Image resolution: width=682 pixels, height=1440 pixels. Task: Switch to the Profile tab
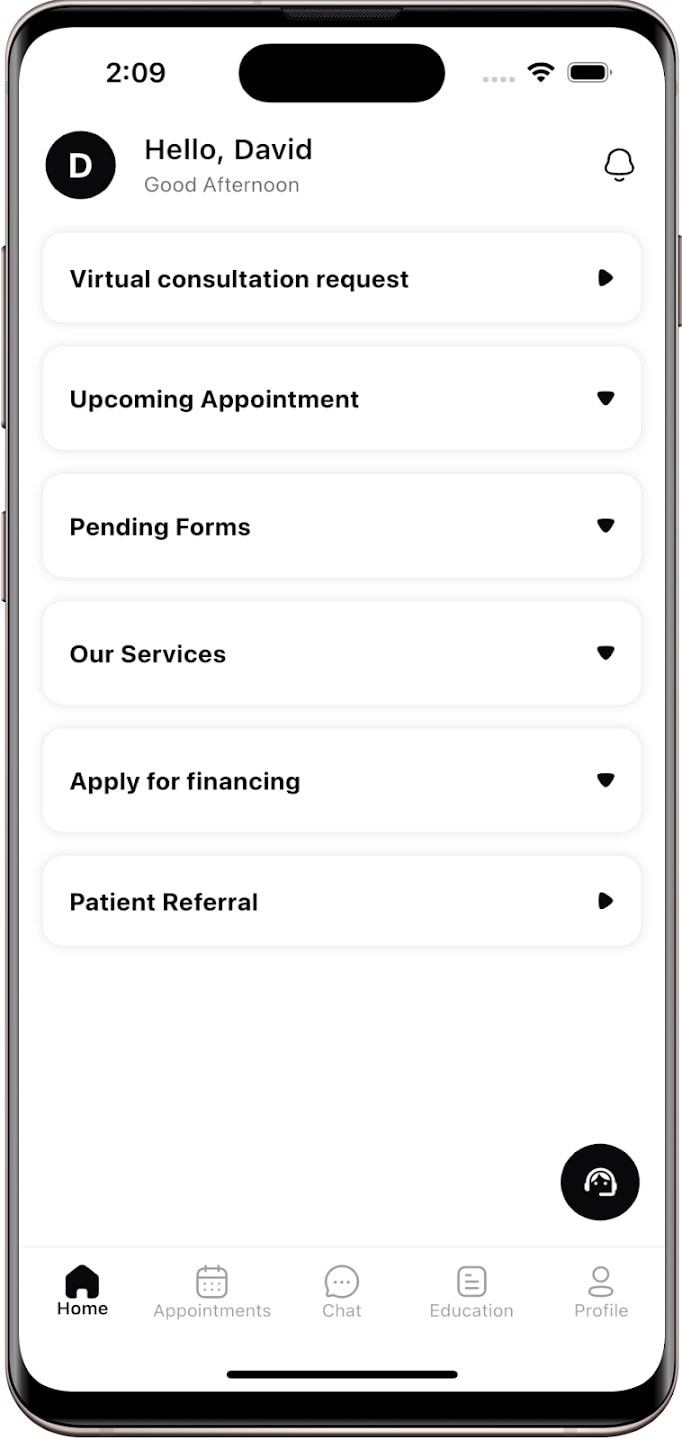(x=601, y=1290)
